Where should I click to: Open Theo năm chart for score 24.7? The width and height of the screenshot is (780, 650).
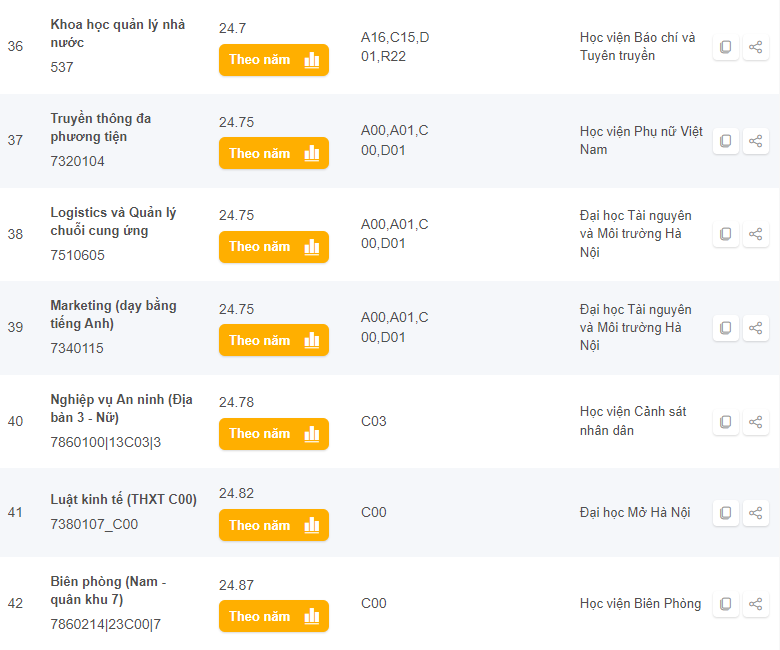click(x=273, y=60)
